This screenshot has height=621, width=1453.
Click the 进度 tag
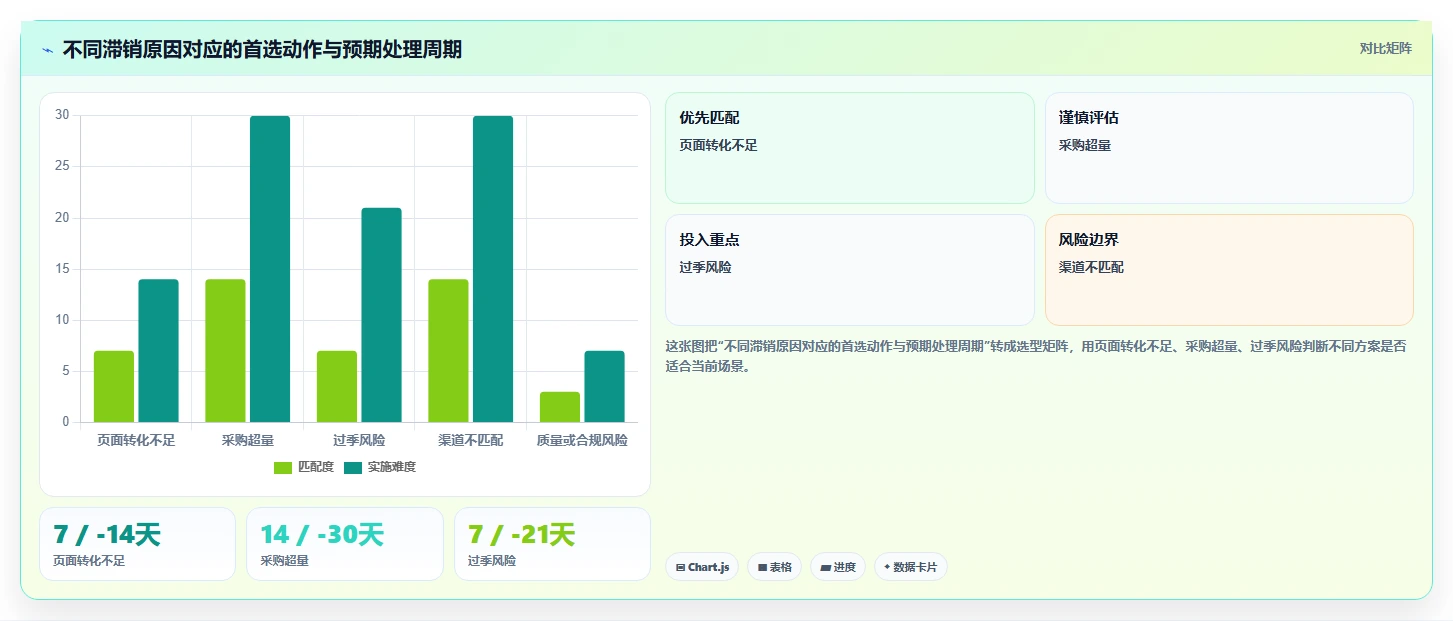point(838,567)
